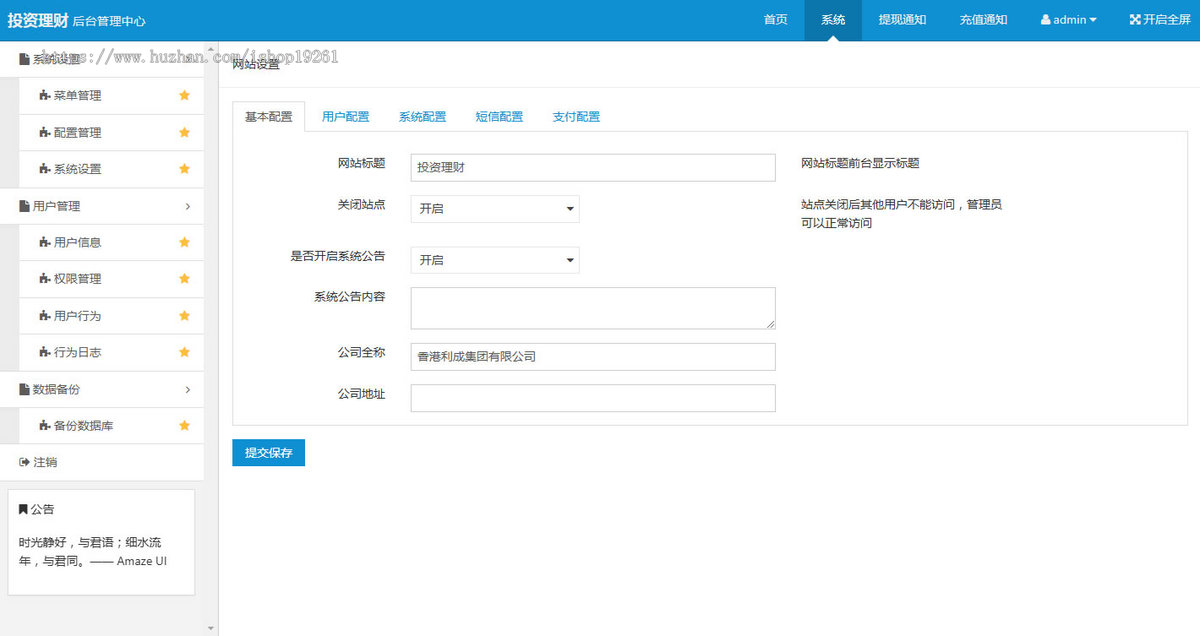Click the tree icon before 备份数据库
1200x636 pixels.
coord(45,426)
